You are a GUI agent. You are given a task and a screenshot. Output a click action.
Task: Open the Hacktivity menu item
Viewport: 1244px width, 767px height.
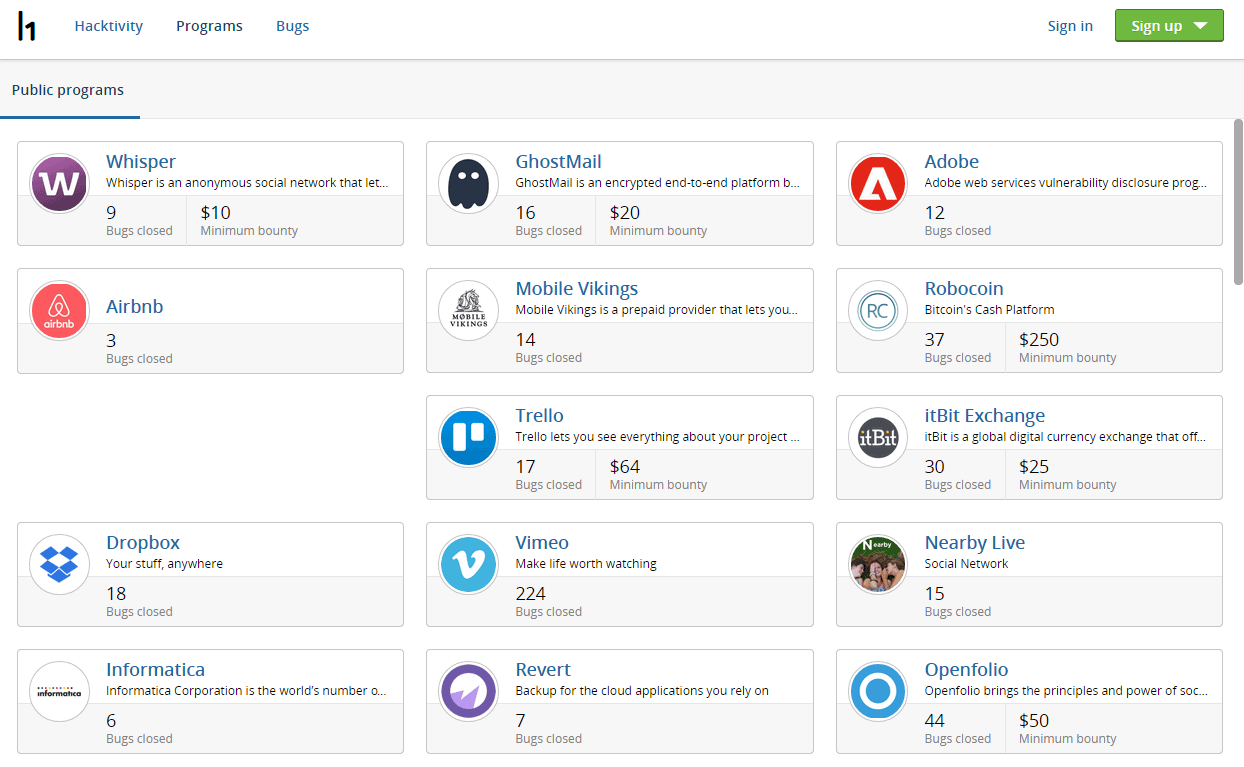[108, 27]
